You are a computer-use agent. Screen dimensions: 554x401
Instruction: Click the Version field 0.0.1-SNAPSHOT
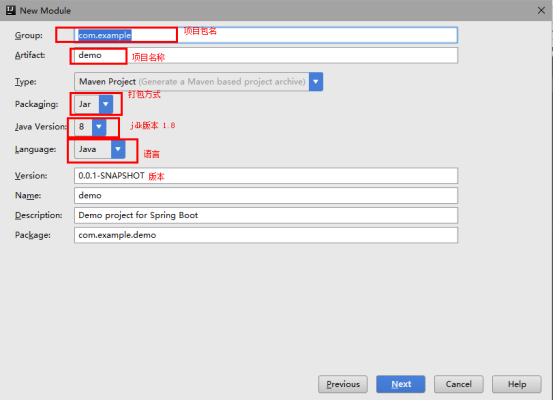266,176
